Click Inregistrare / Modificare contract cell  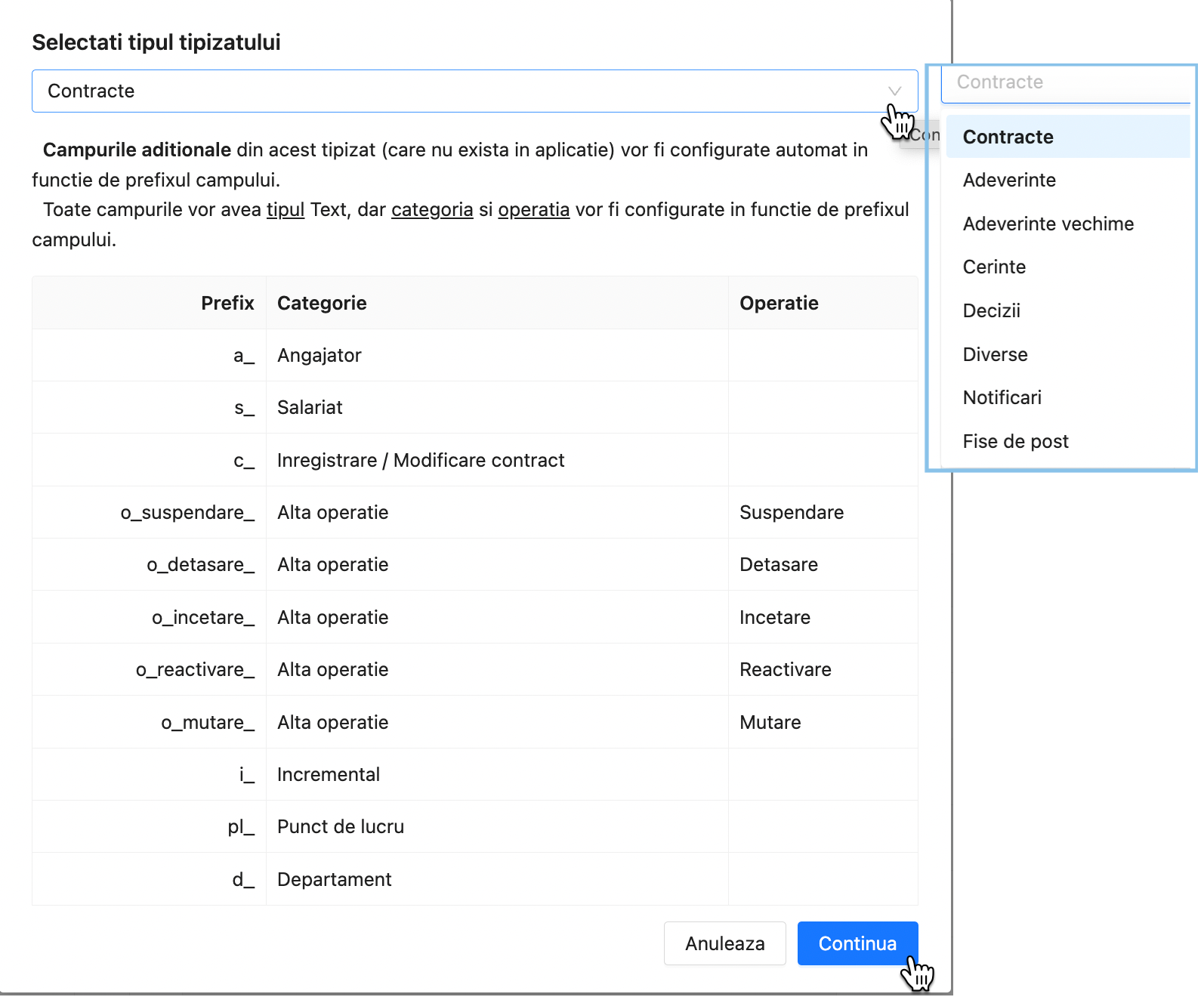pyautogui.click(x=498, y=460)
